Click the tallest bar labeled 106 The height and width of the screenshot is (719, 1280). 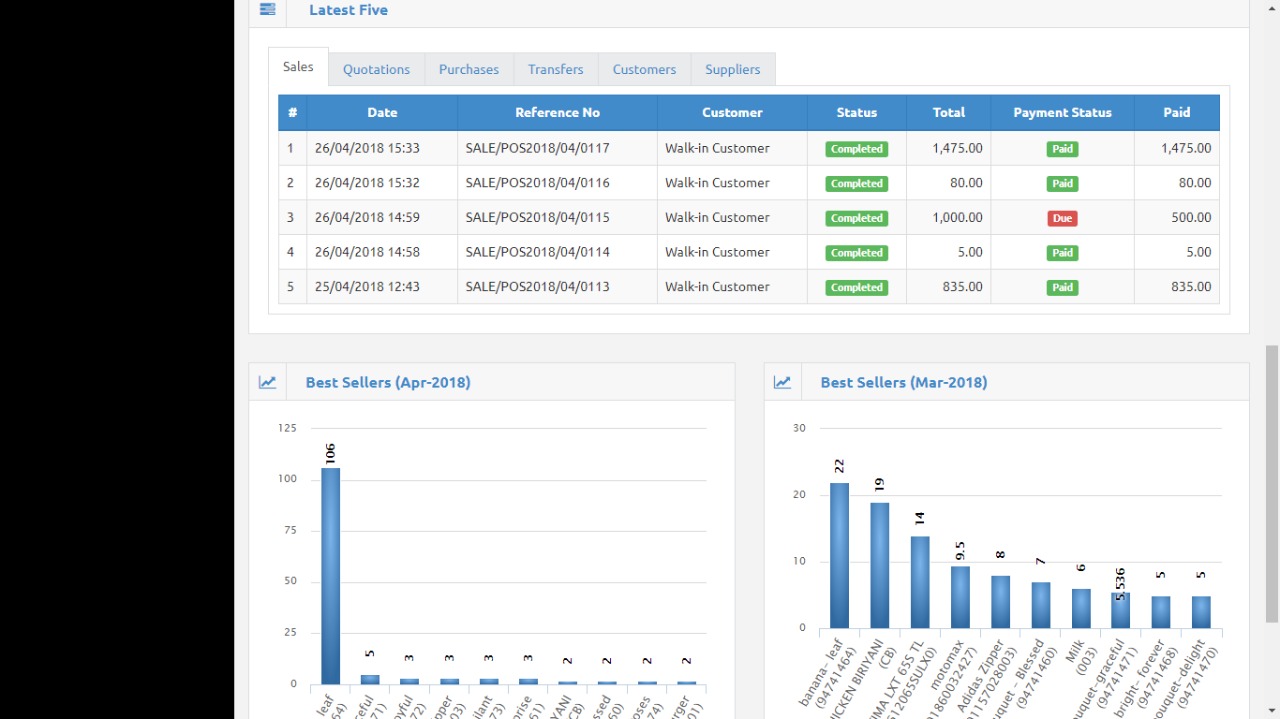click(330, 575)
